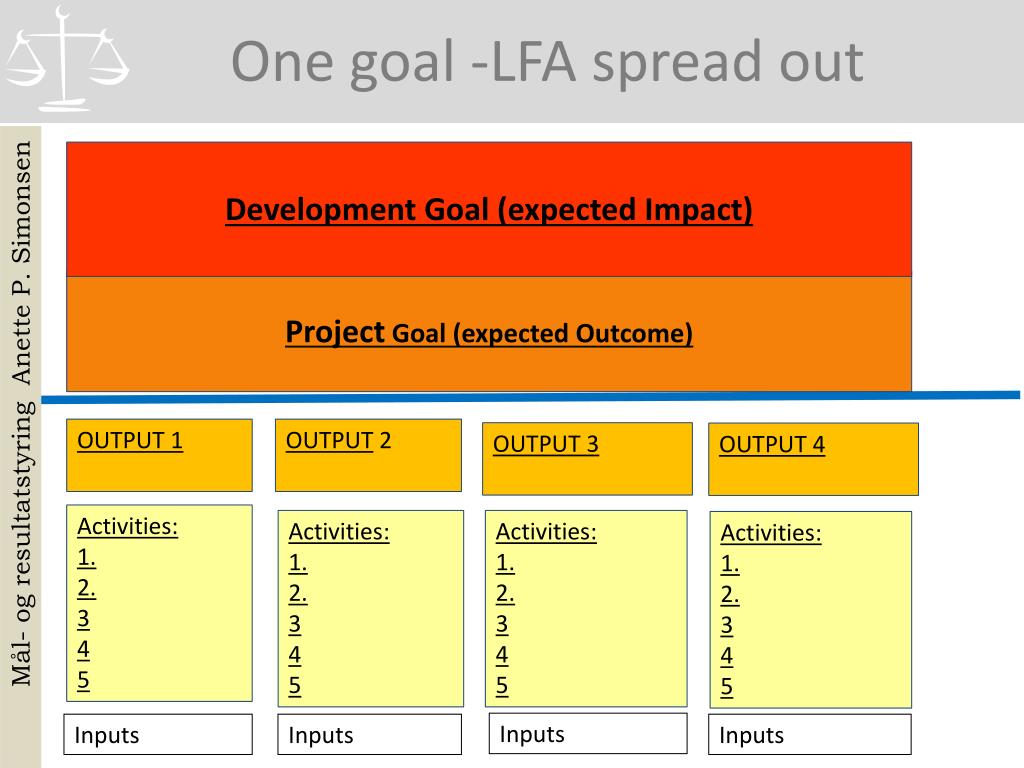This screenshot has height=768, width=1024.
Task: Click activity item 1 under OUTPUT 4
Action: (729, 564)
